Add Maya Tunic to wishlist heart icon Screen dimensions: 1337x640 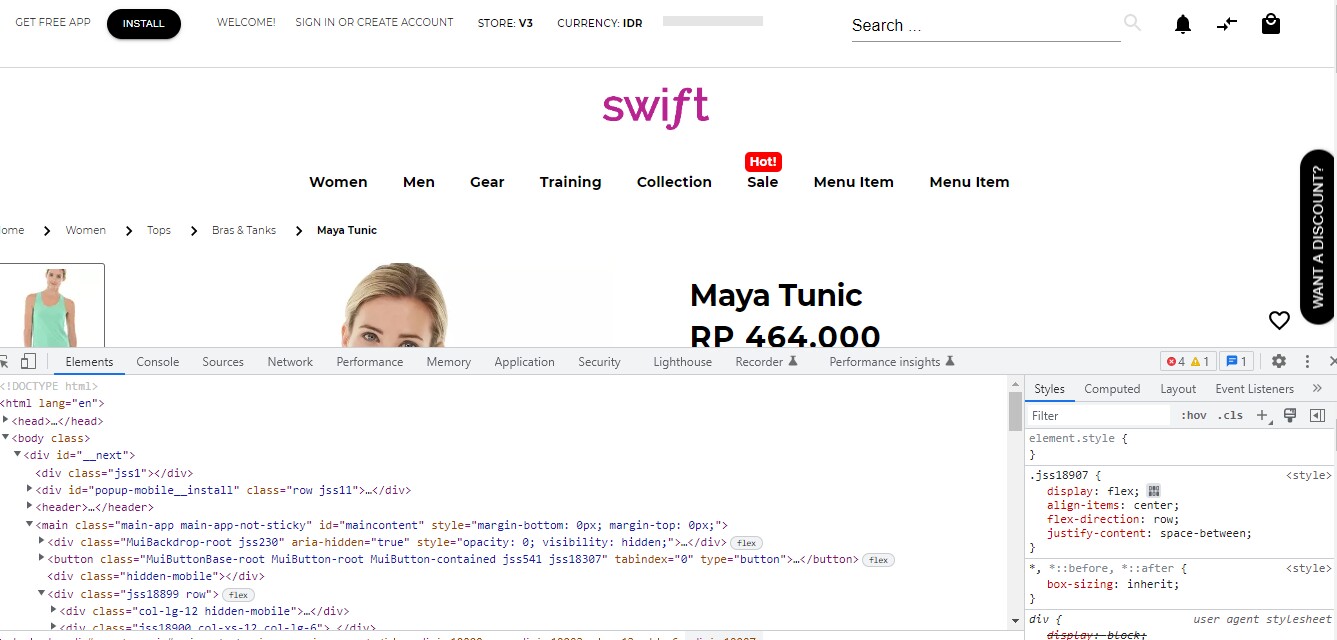point(1279,320)
